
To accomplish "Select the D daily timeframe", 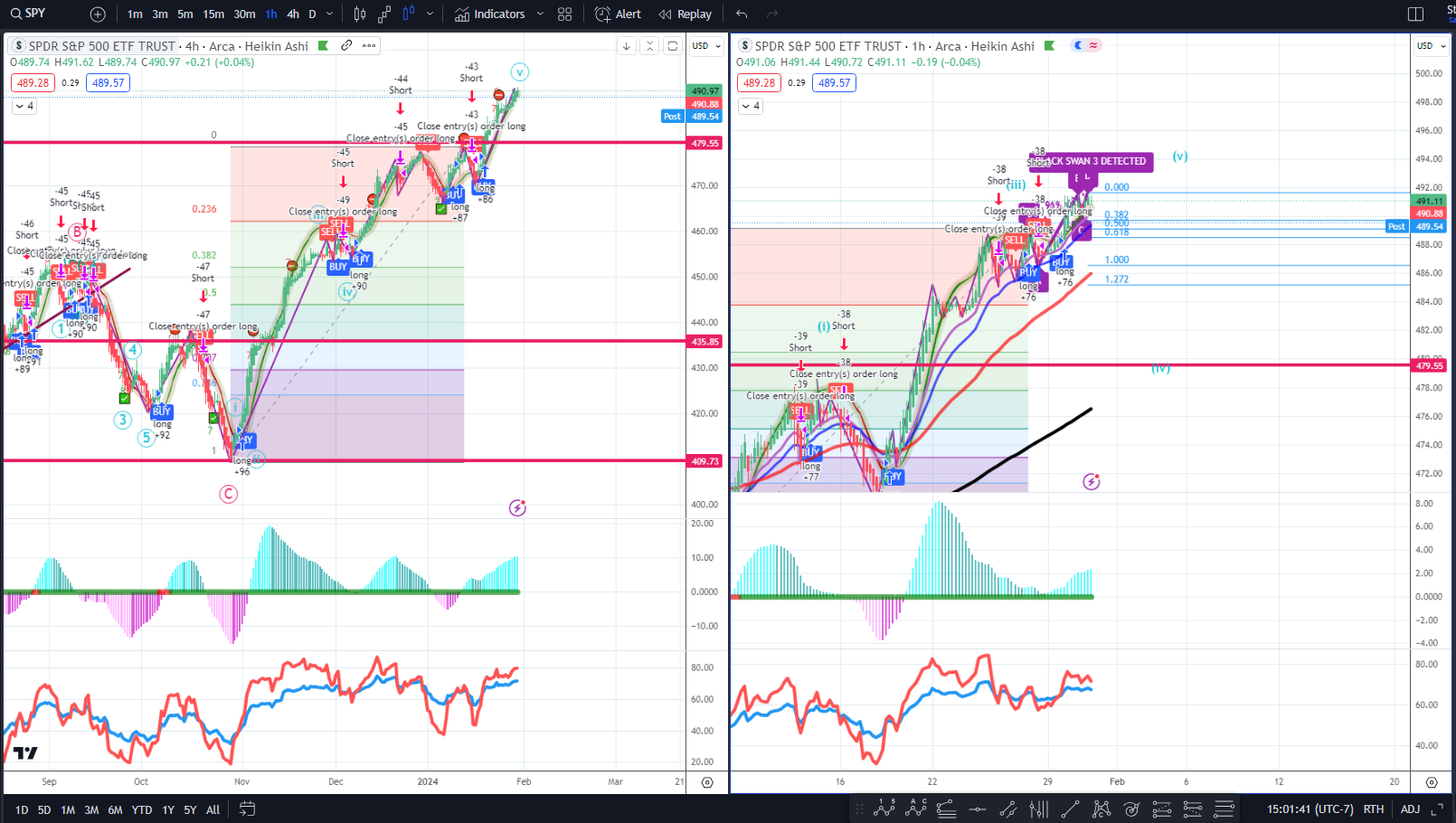I will (312, 14).
